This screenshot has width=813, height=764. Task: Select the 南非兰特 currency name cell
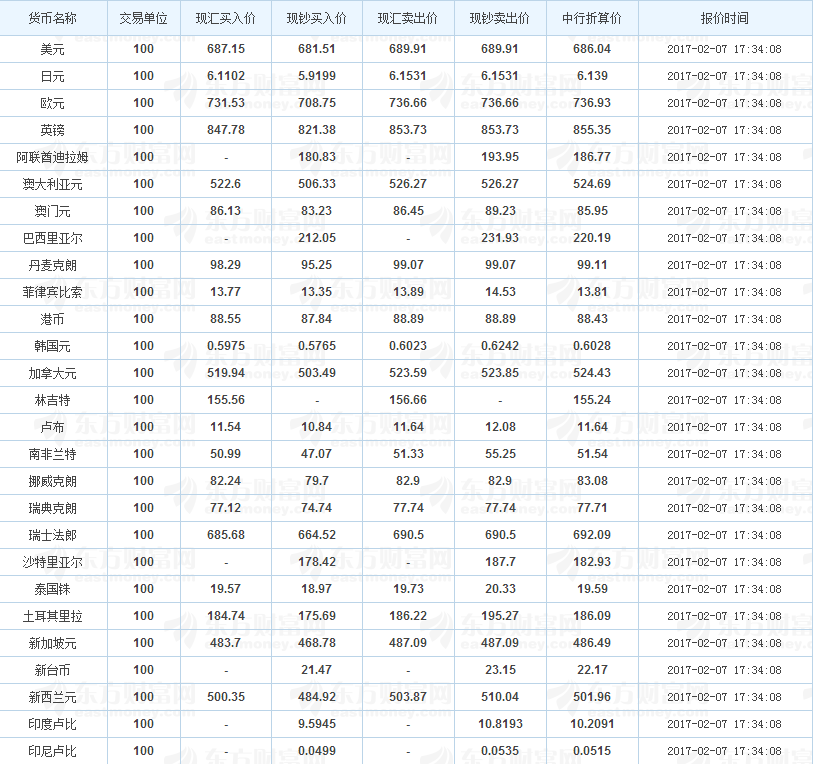click(x=53, y=454)
